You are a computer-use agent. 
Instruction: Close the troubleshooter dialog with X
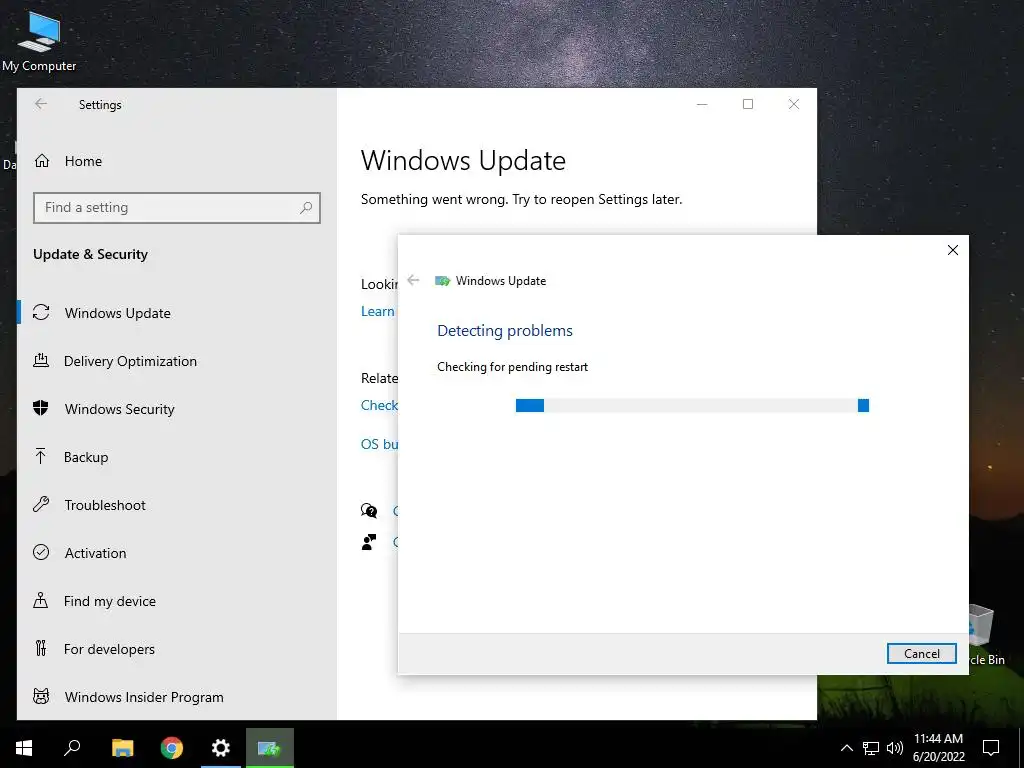tap(953, 250)
